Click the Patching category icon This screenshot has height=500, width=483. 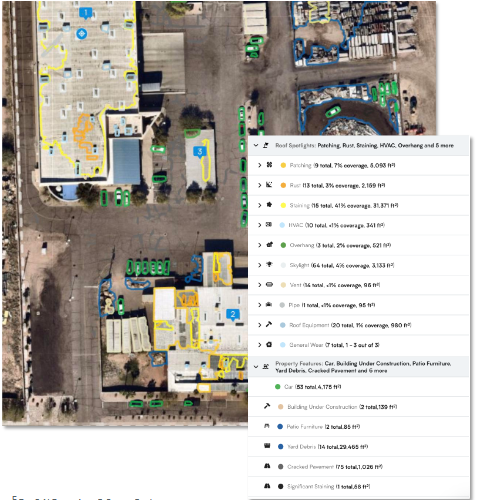(269, 165)
